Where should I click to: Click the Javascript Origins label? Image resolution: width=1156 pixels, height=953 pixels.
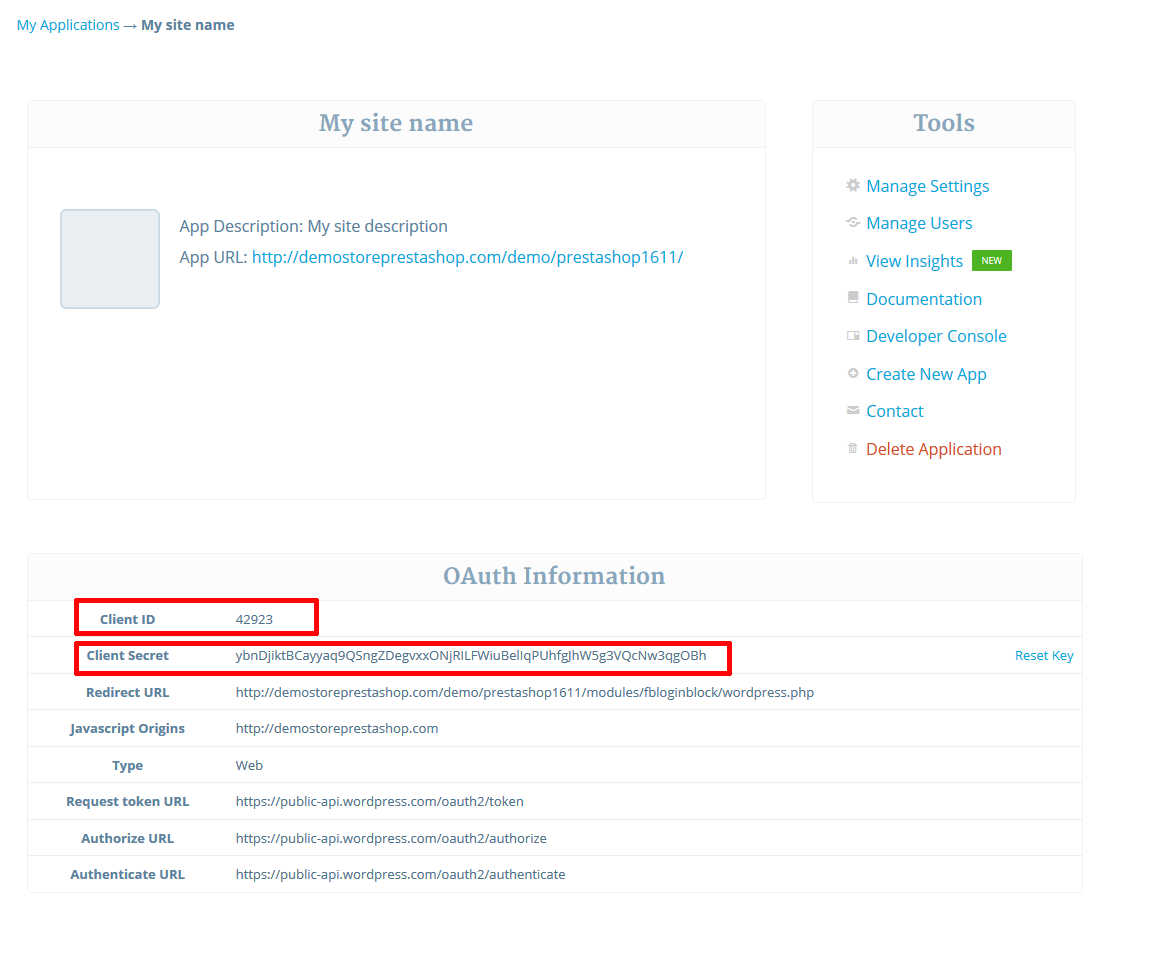pos(128,728)
